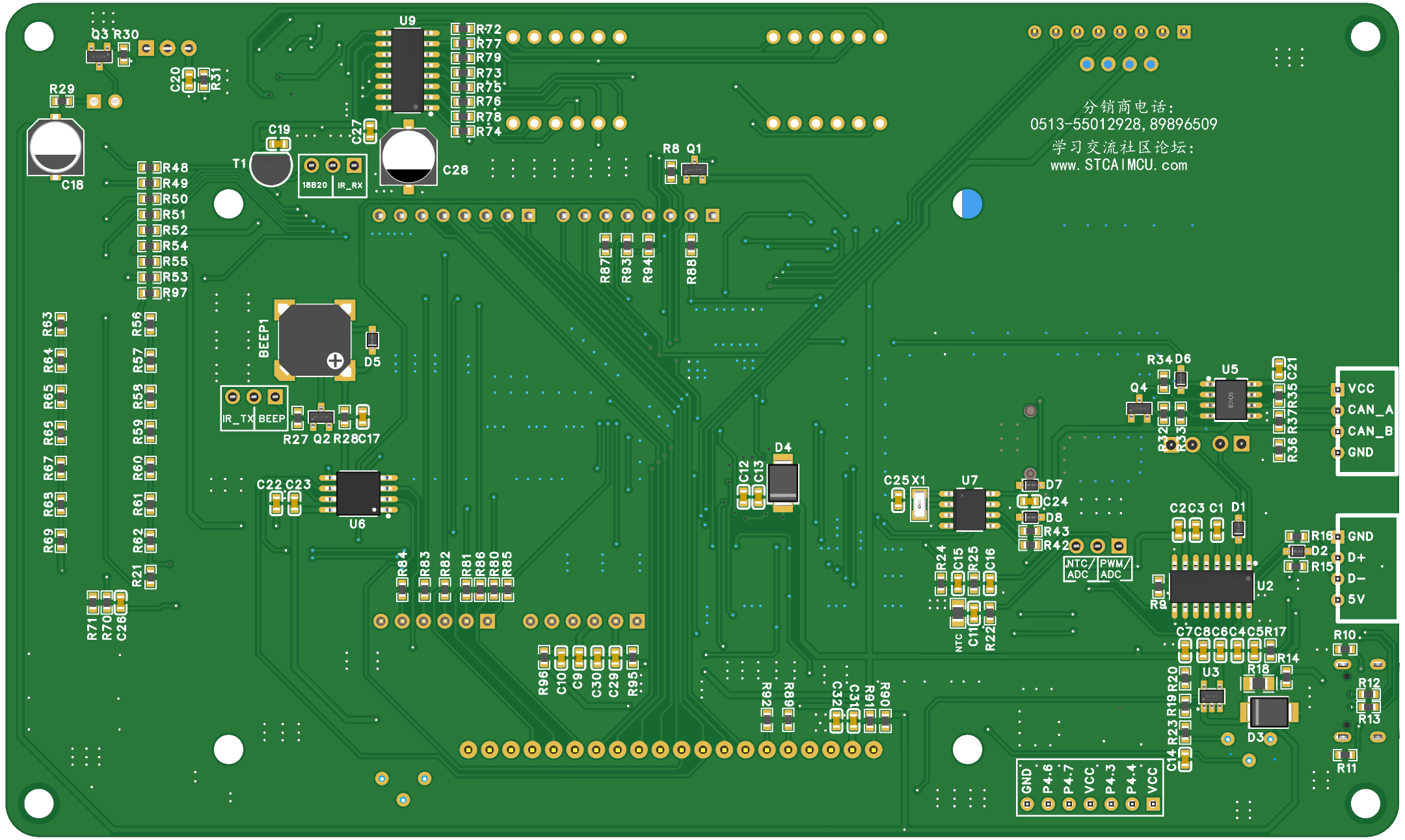The height and width of the screenshot is (840, 1405).
Task: Select the C18 electrolytic capacitor
Action: (55, 147)
